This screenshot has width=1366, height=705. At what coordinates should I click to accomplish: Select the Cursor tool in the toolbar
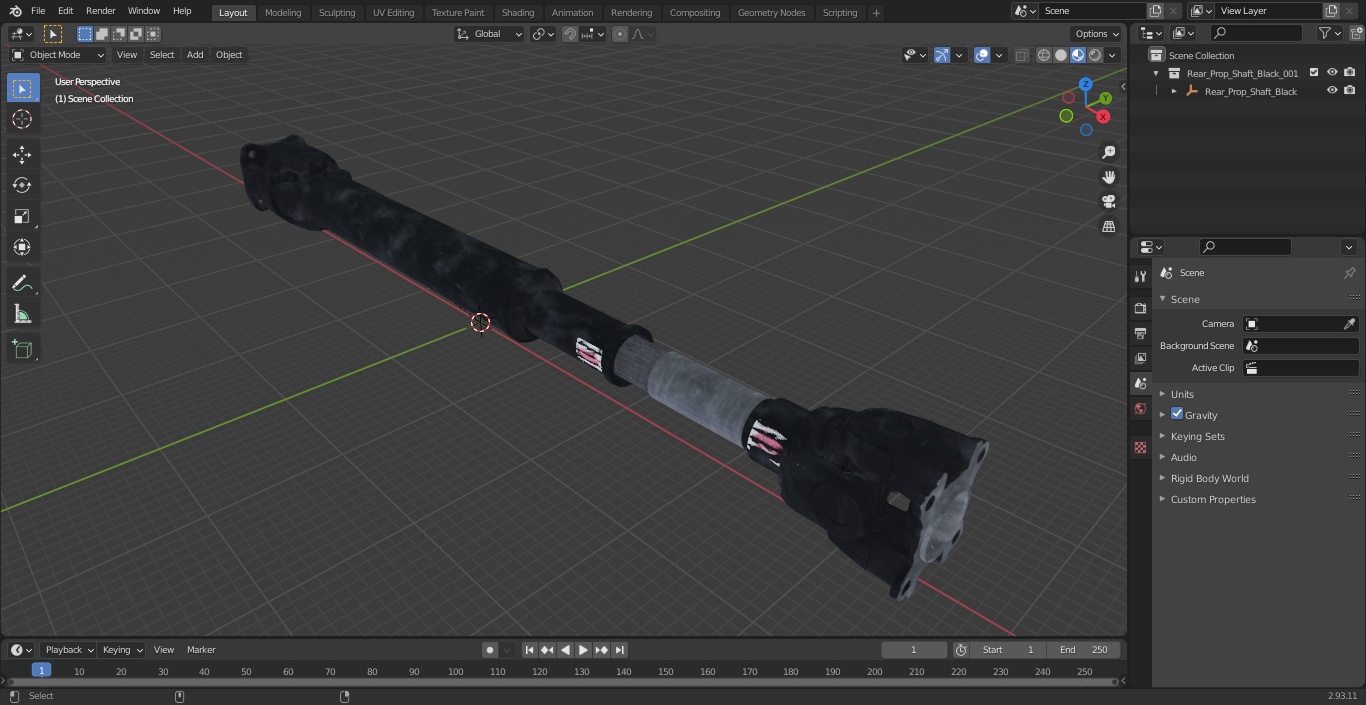[22, 119]
